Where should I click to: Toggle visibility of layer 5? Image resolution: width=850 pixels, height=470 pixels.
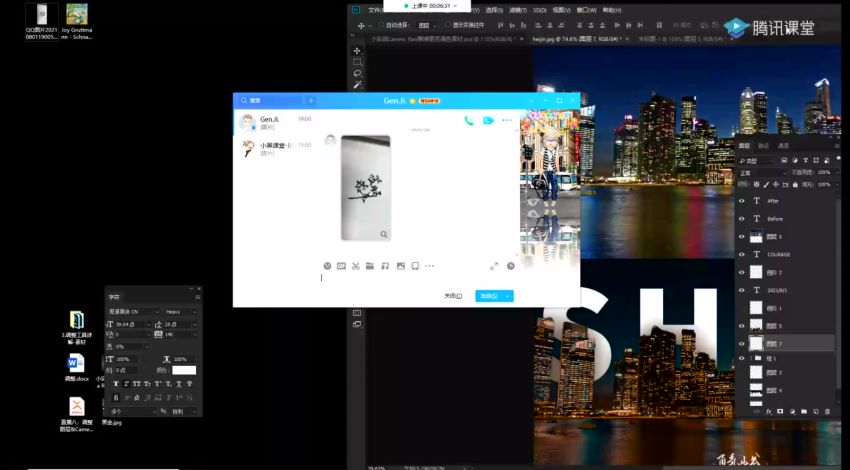[x=742, y=326]
